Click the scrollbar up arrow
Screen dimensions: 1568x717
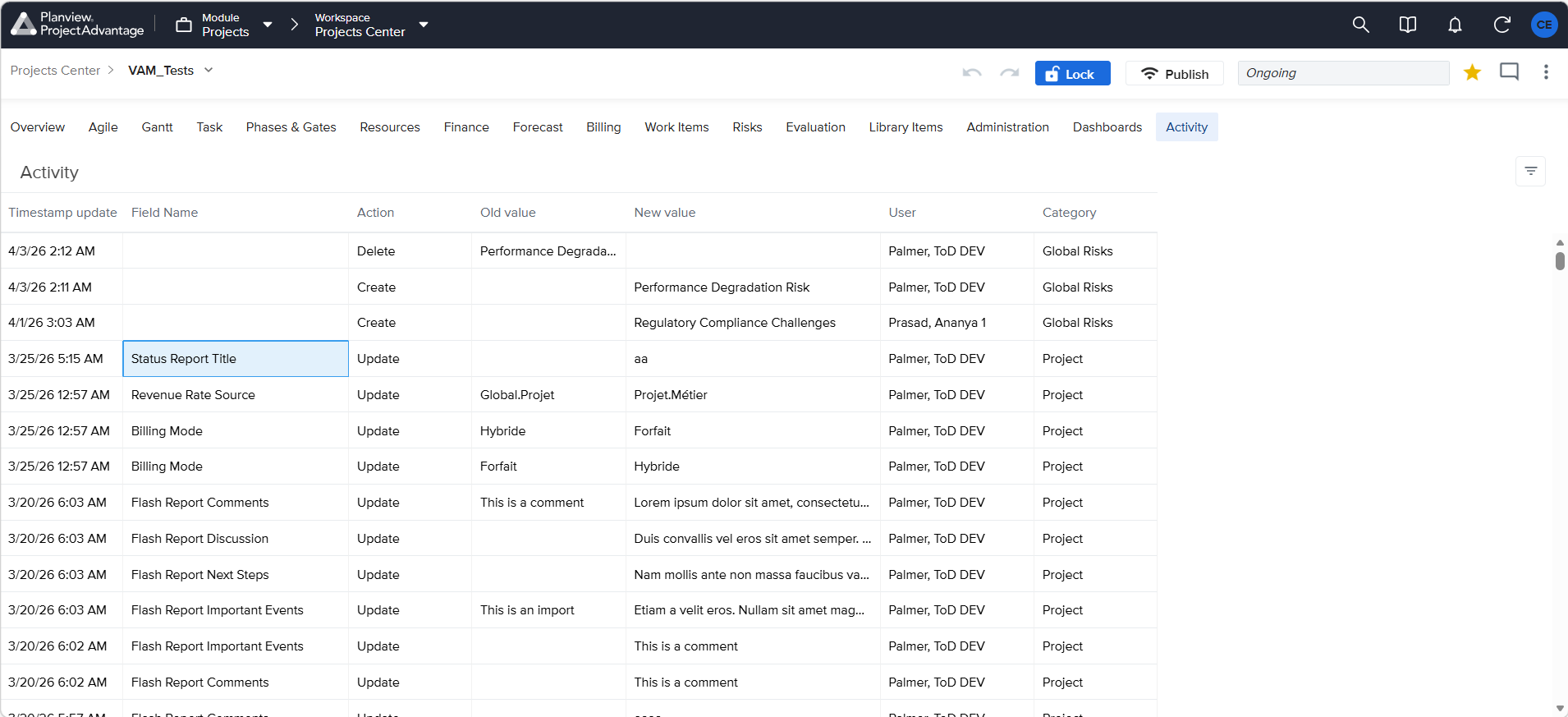[x=1560, y=243]
